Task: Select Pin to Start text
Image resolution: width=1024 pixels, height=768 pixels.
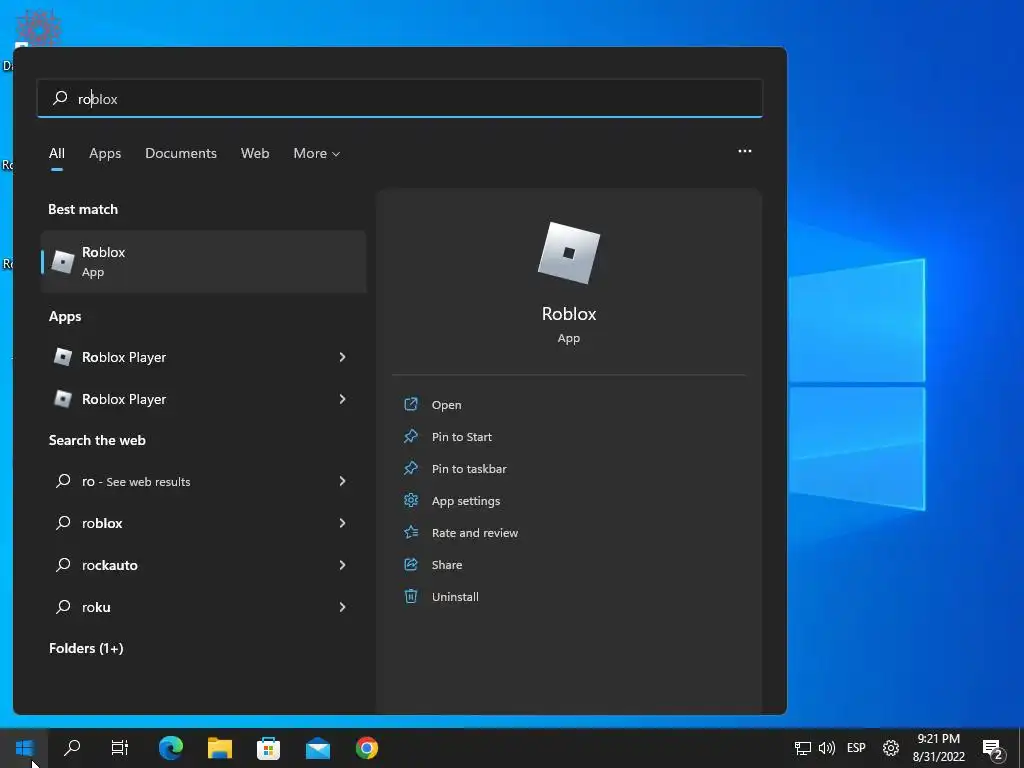Action: pyautogui.click(x=462, y=437)
